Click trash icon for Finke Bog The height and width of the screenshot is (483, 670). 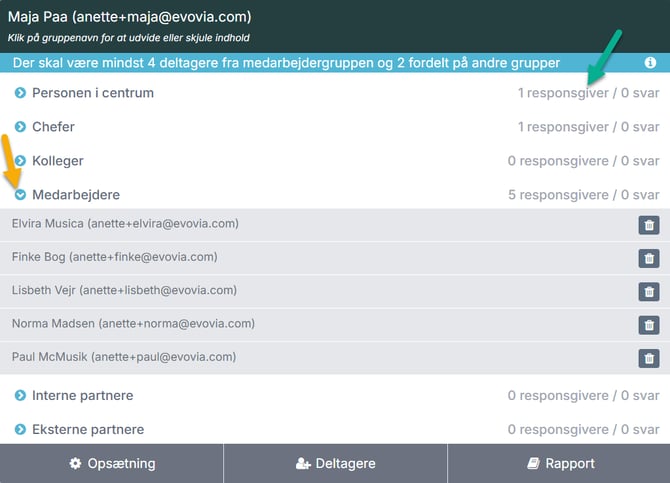[649, 258]
